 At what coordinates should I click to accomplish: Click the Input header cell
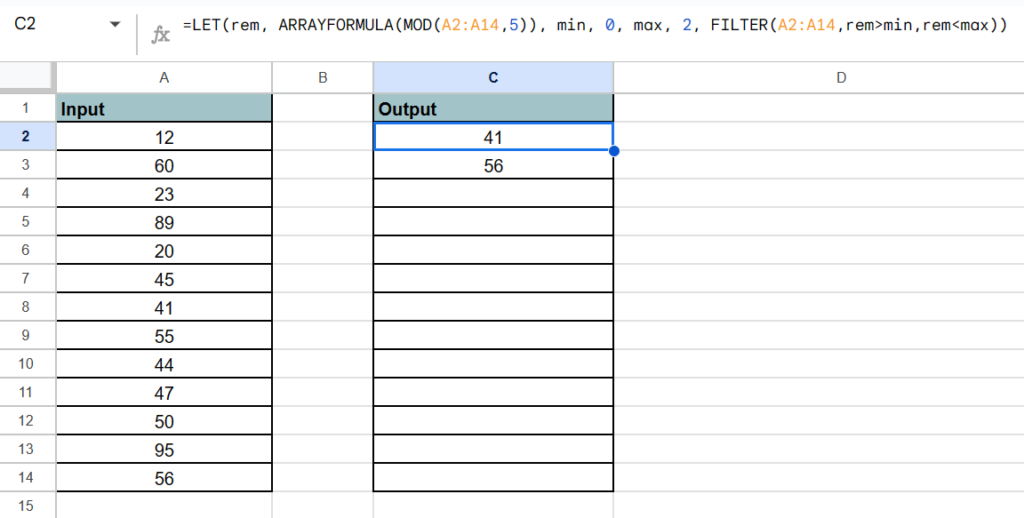(x=164, y=109)
